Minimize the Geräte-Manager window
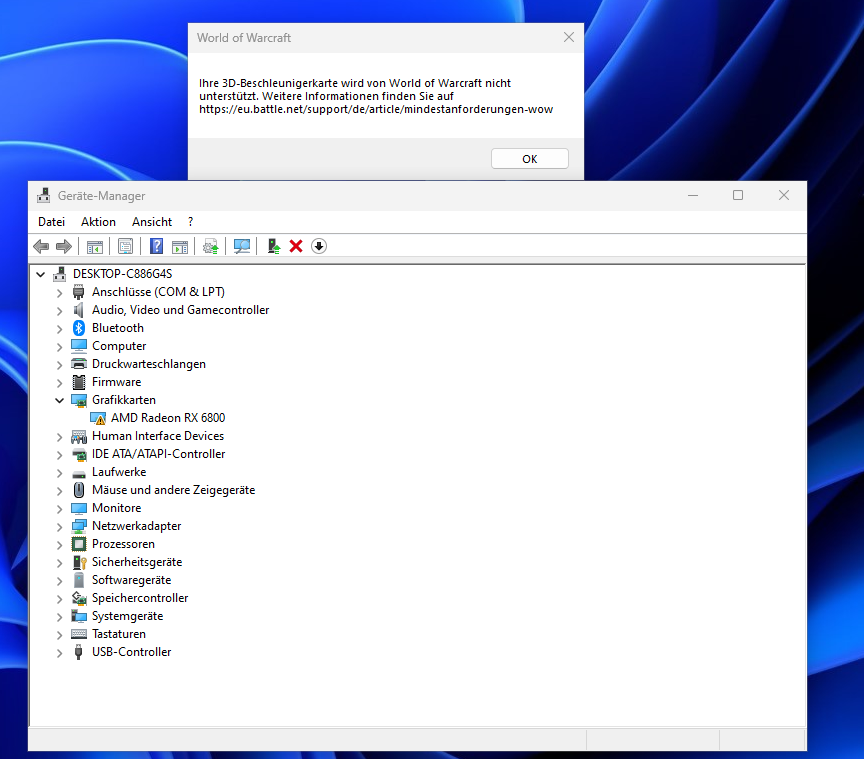The image size is (864, 759). point(693,195)
